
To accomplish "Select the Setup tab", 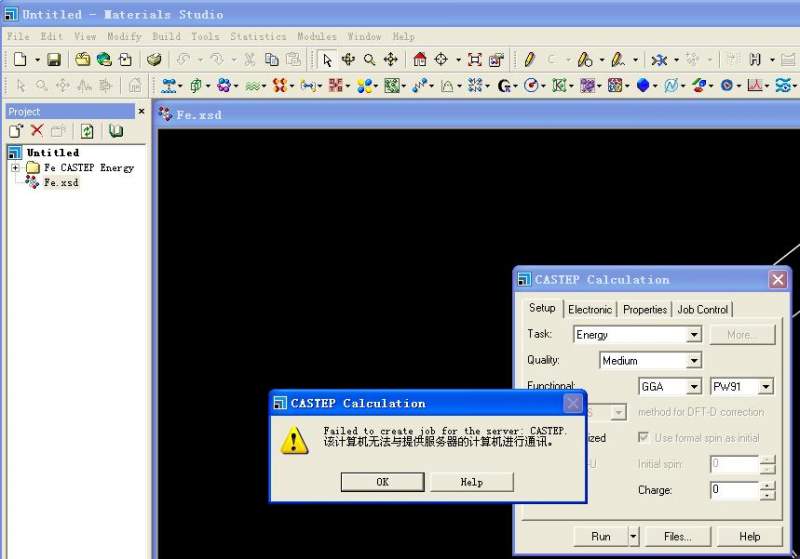I will pyautogui.click(x=542, y=308).
